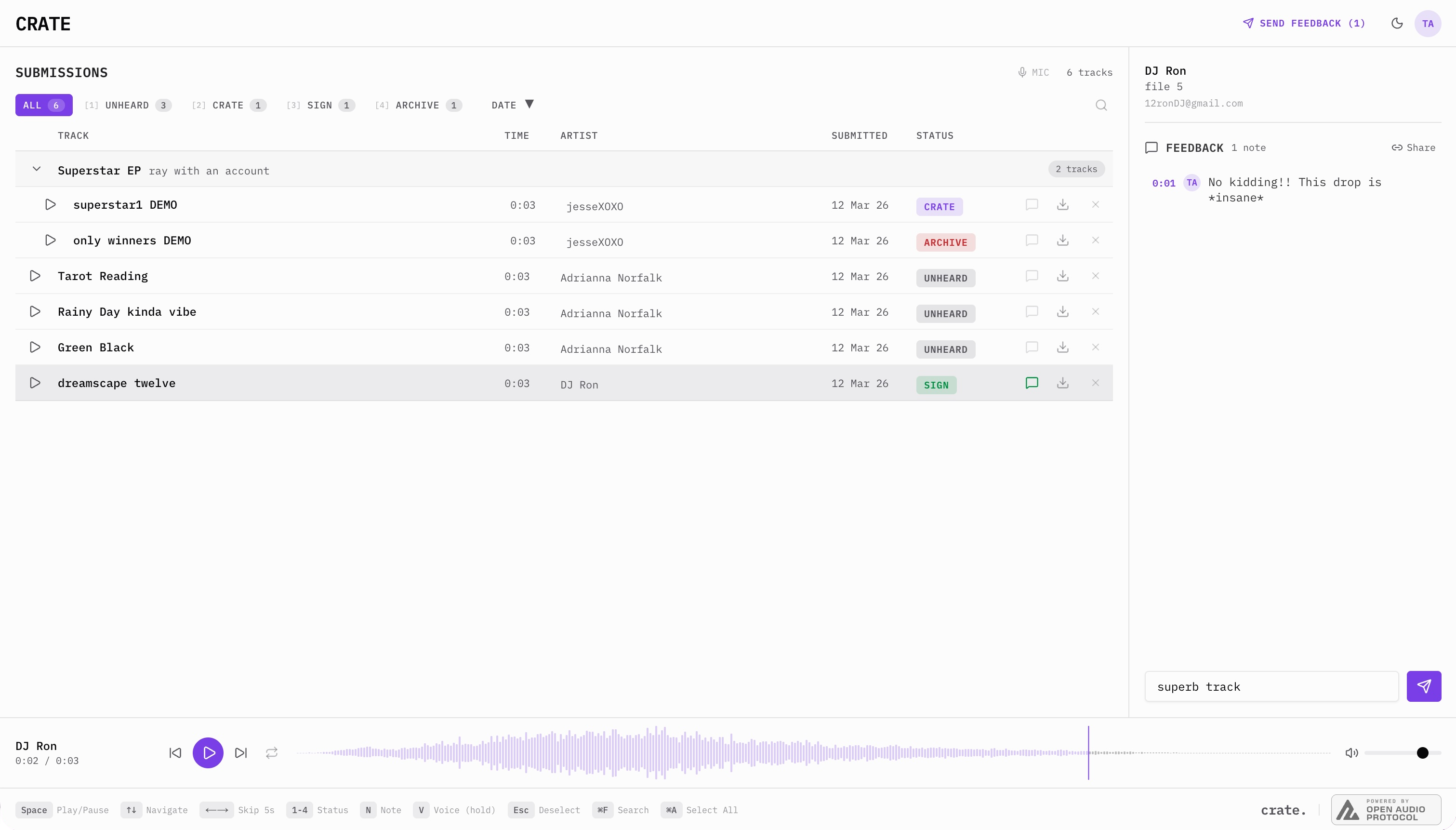This screenshot has height=830, width=1456.
Task: Open the DATE sort dropdown
Action: pyautogui.click(x=512, y=105)
